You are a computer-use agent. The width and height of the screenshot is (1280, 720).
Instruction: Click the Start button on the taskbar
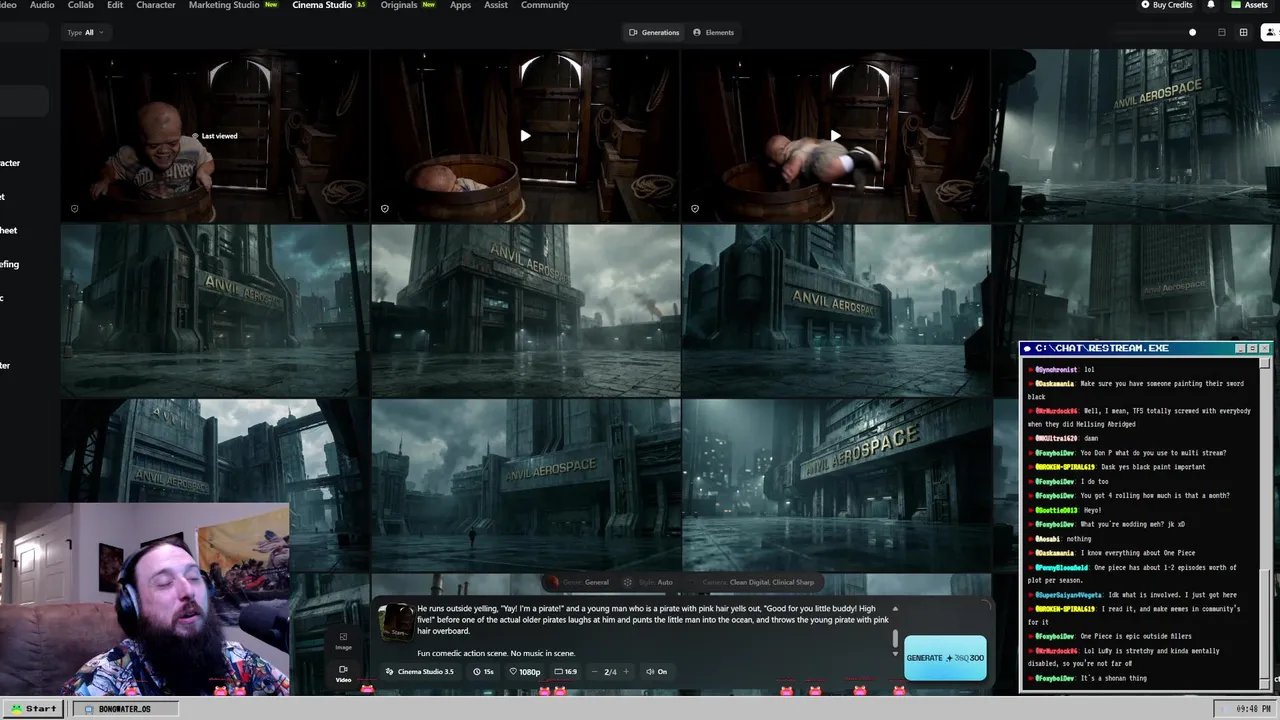33,708
